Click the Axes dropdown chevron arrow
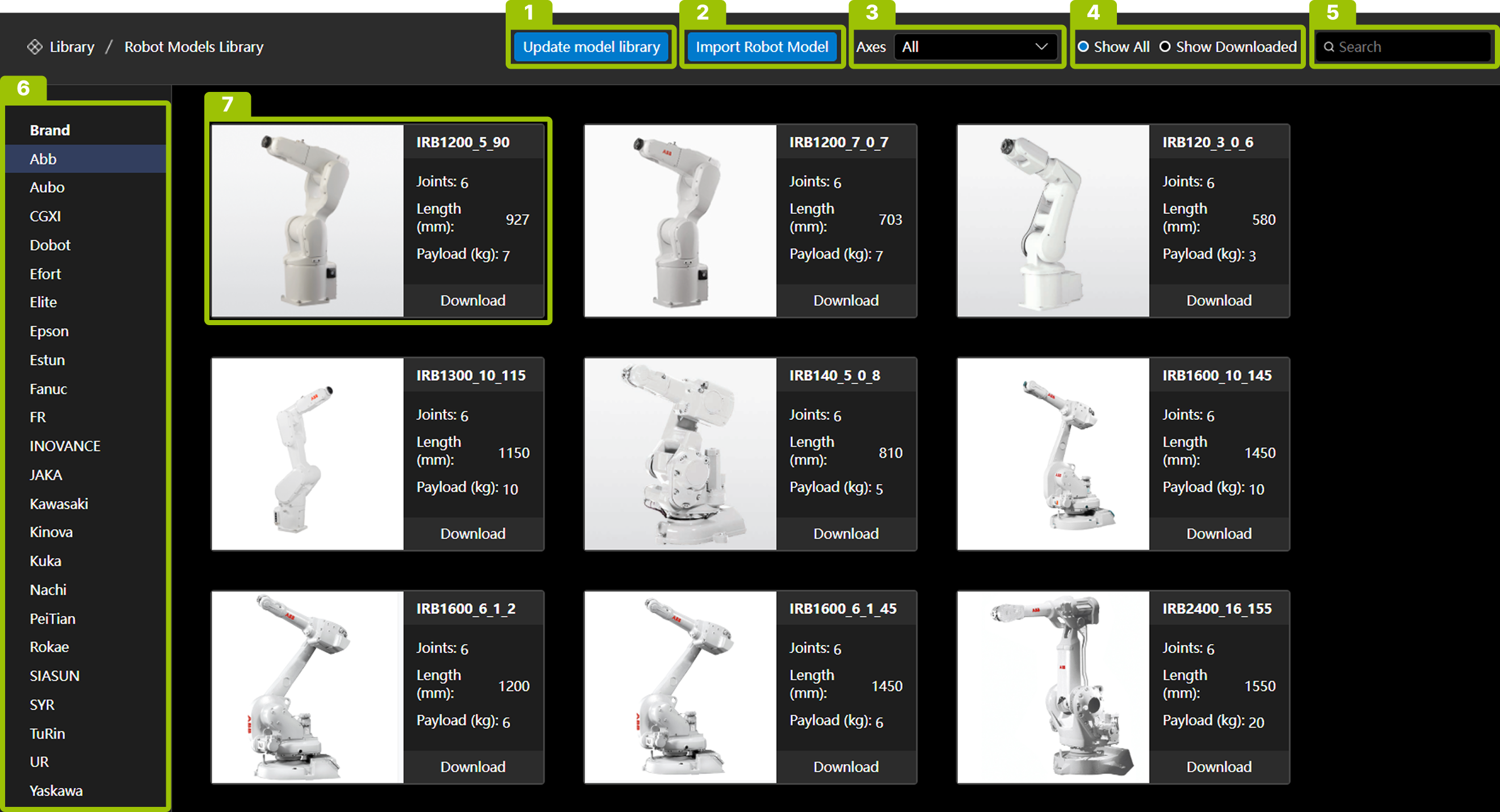 pos(1041,47)
